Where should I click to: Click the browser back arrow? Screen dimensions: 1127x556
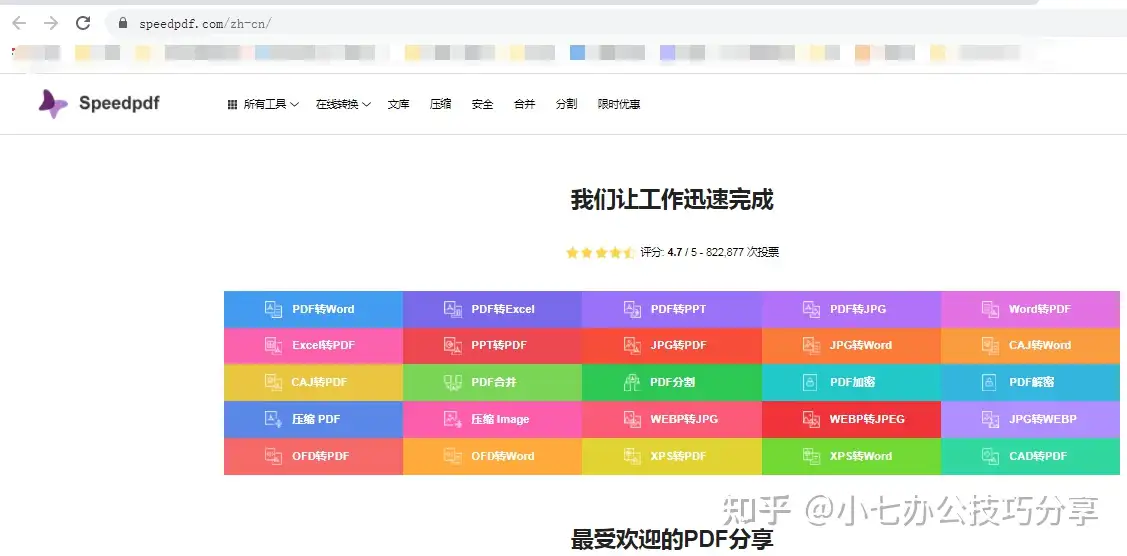click(19, 23)
